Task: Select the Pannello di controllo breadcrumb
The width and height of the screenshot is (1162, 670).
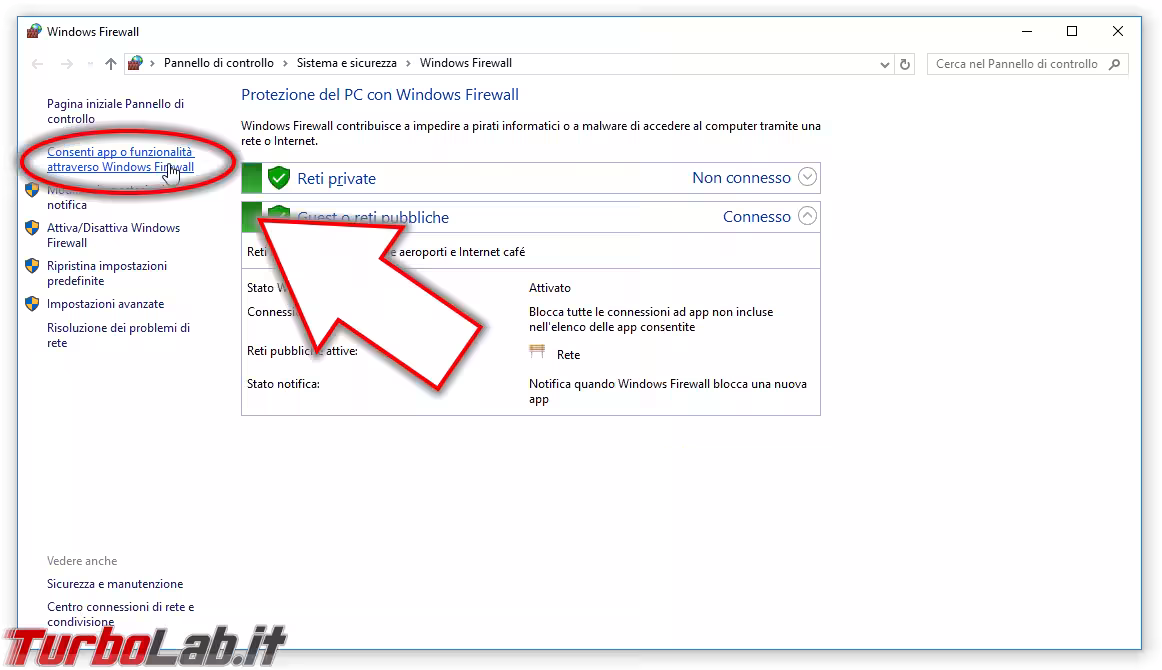Action: [218, 63]
